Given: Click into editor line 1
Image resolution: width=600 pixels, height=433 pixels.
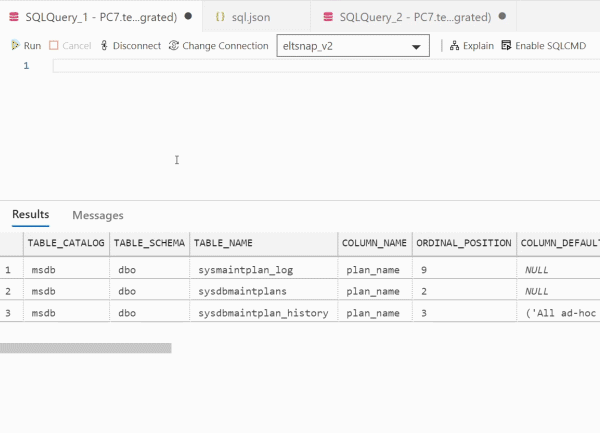Looking at the screenshot, I should tap(326, 66).
